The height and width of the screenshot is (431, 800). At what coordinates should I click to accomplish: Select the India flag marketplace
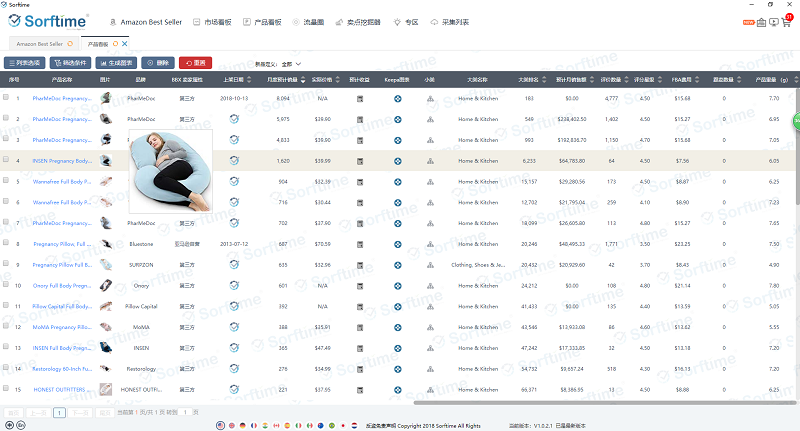265,425
